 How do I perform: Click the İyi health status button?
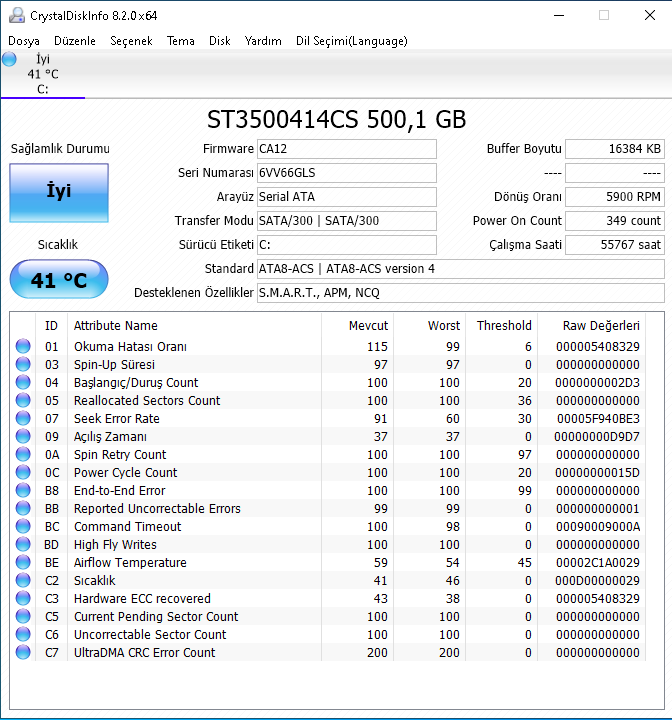point(59,193)
